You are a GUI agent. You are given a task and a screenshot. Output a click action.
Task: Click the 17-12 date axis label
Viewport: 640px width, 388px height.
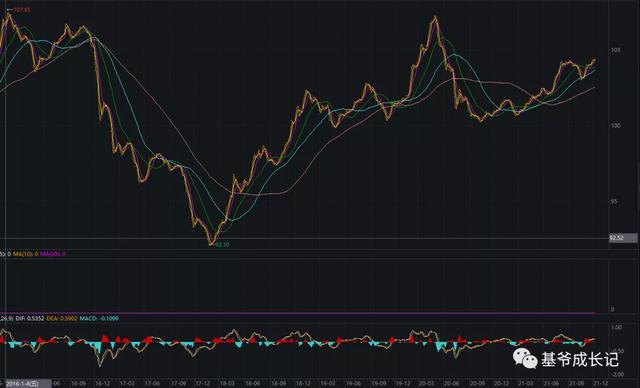203,384
